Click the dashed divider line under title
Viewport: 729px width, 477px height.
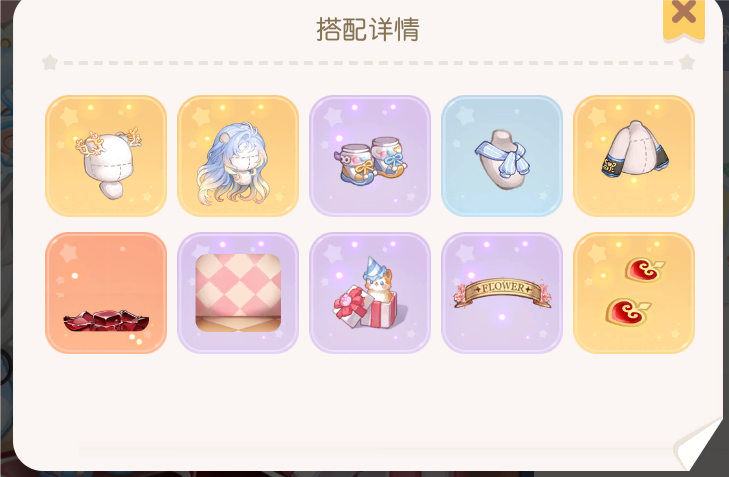[x=368, y=63]
